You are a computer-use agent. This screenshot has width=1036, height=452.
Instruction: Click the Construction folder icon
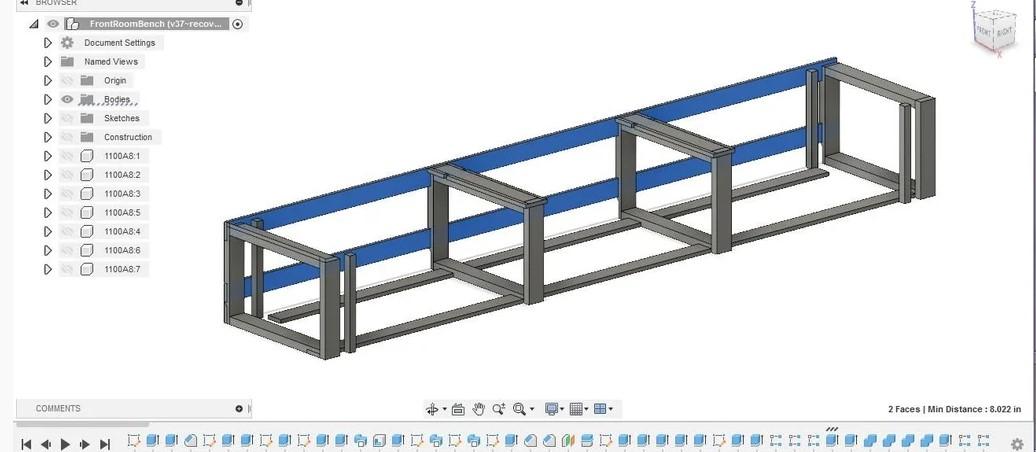[87, 137]
